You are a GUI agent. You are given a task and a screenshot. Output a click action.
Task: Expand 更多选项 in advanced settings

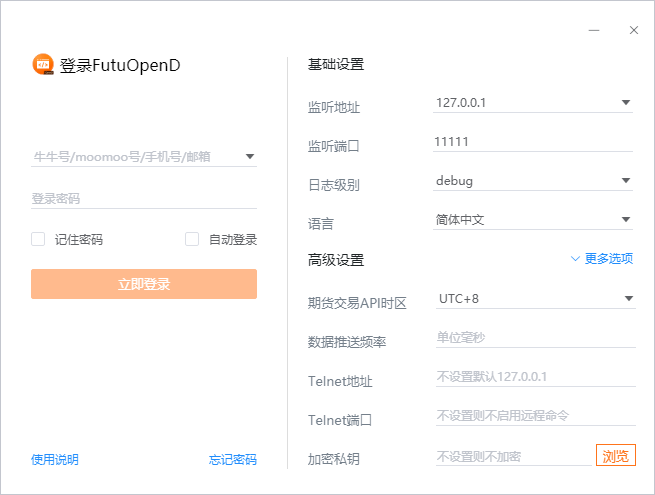[x=602, y=258]
